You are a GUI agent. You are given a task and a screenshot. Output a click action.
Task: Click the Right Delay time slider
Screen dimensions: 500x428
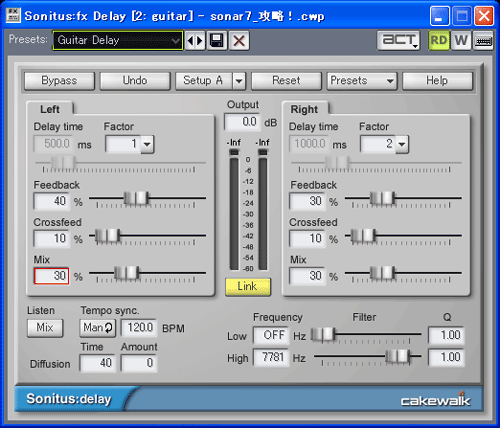point(376,164)
